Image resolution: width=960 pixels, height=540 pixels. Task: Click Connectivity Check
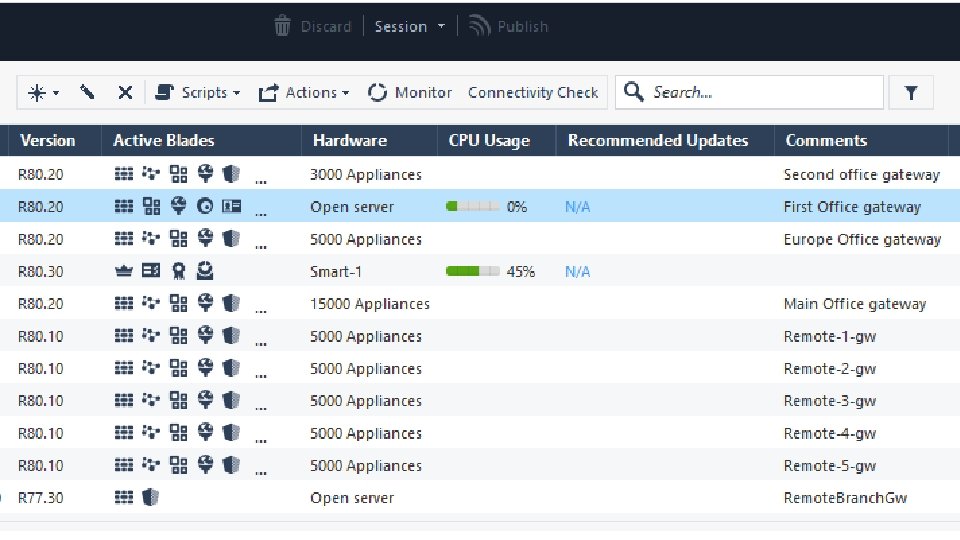pos(533,92)
